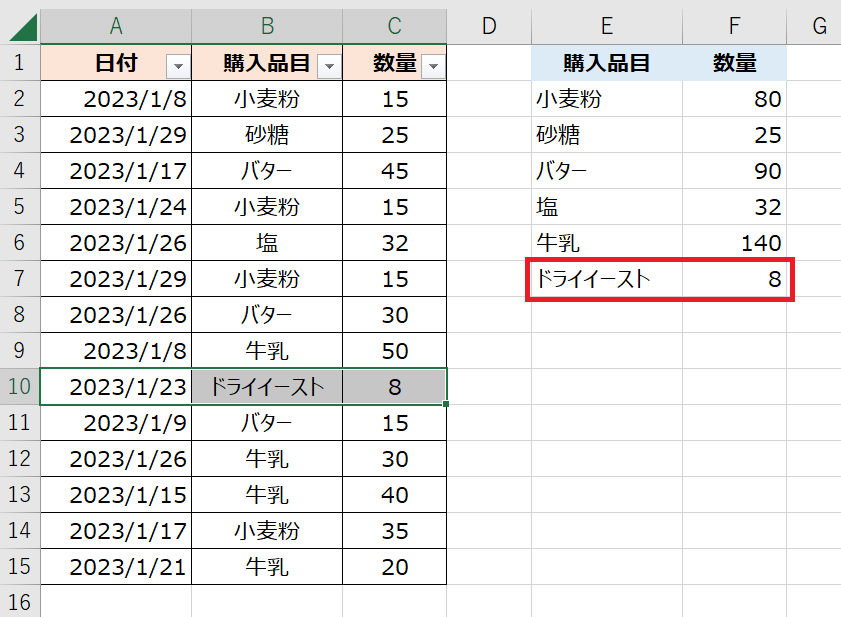Select column D header
The height and width of the screenshot is (617, 841).
coord(489,26)
